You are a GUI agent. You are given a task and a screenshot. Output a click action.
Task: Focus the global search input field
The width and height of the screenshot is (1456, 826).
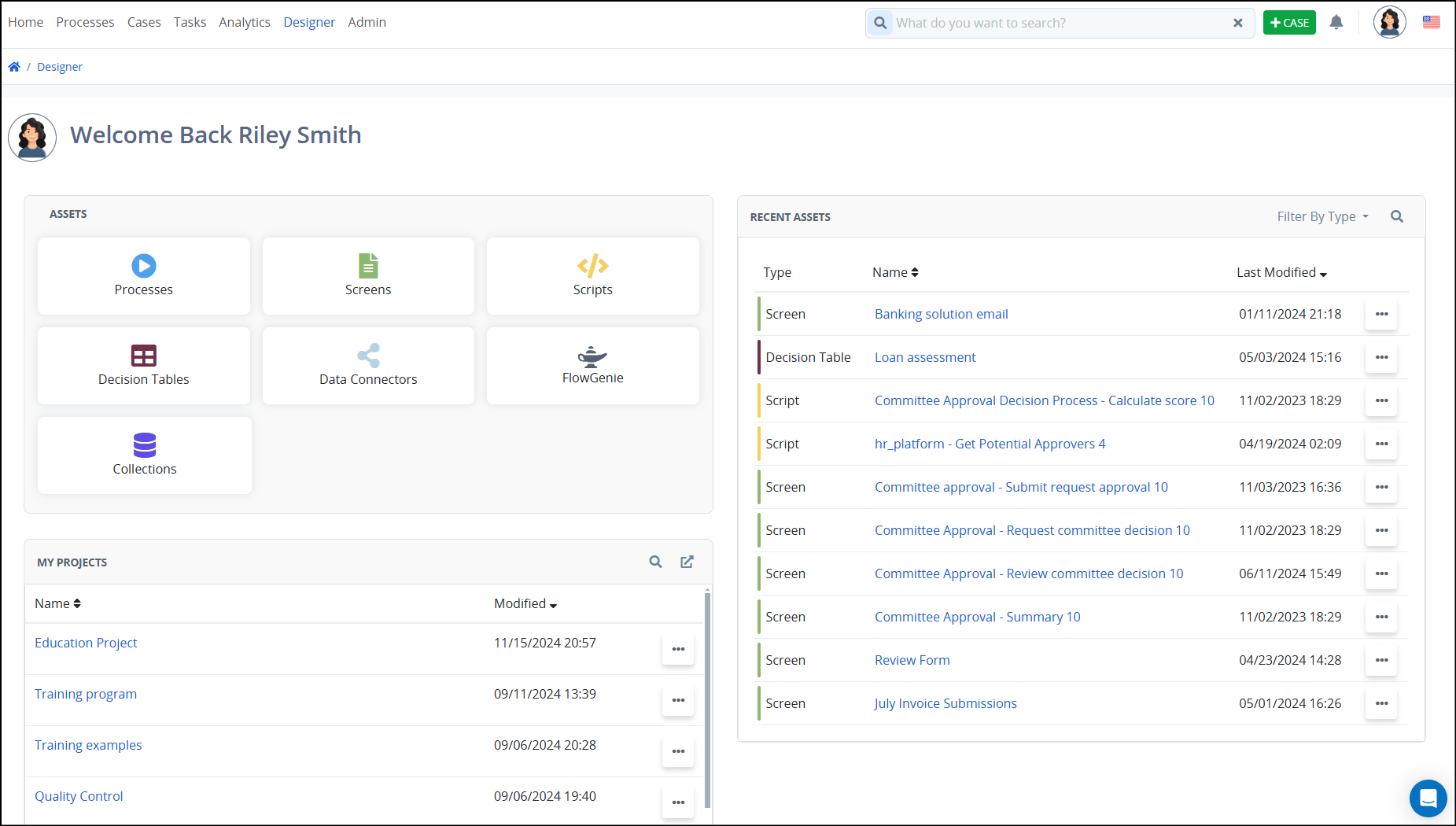1060,23
